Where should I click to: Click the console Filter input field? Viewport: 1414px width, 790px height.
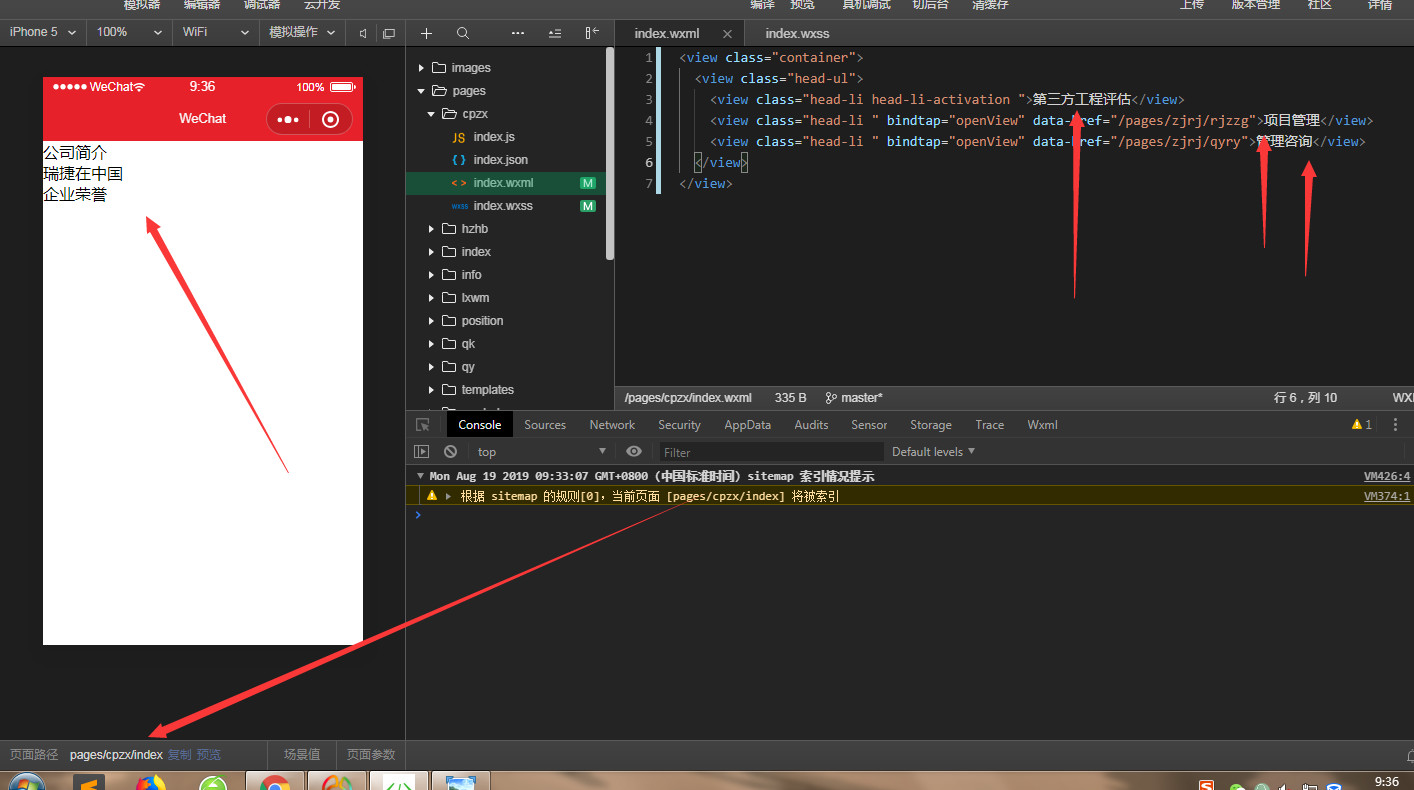click(770, 452)
